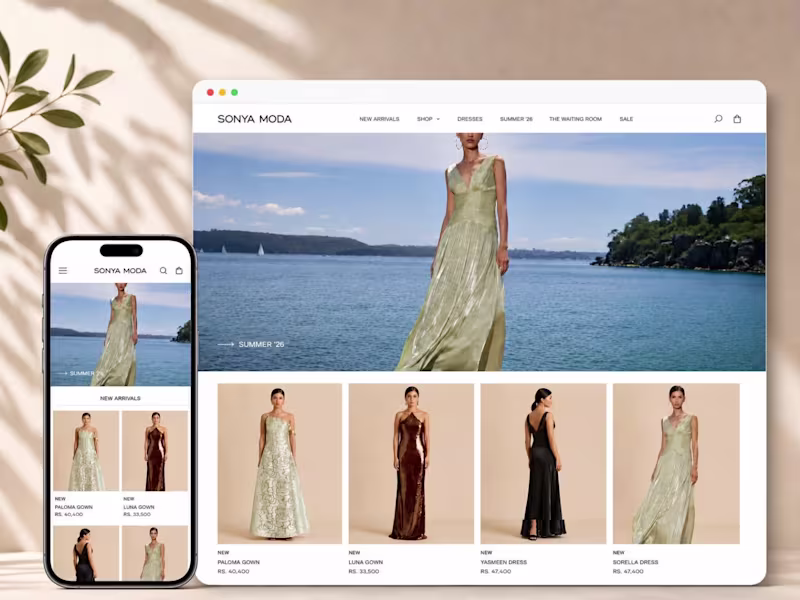Open Sorella Dress product image on desktop

(676, 463)
